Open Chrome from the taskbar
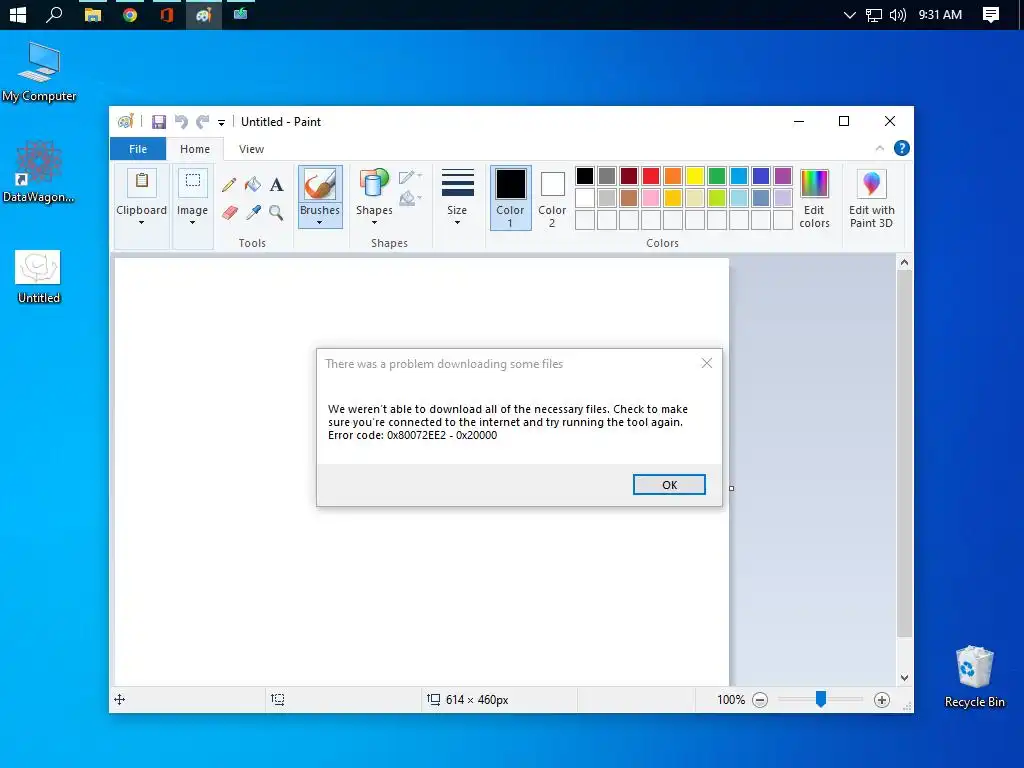This screenshot has height=768, width=1024. [130, 14]
